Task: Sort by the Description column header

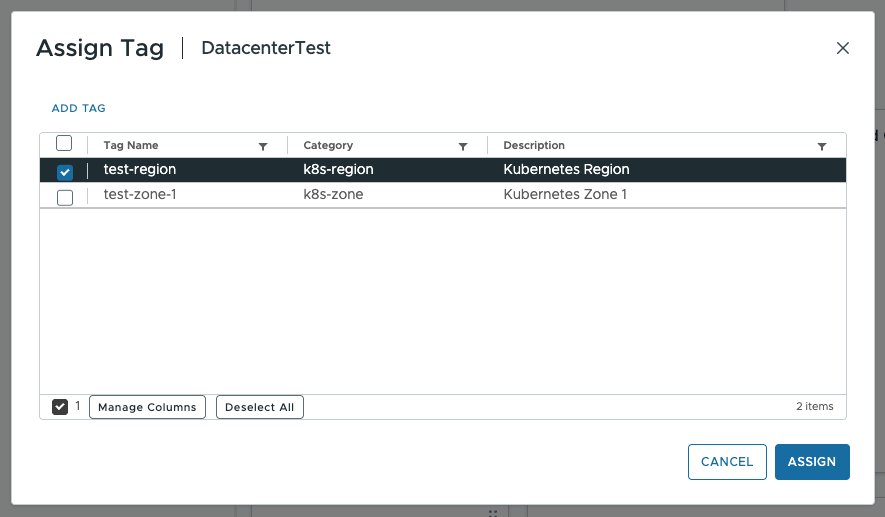Action: coord(534,146)
